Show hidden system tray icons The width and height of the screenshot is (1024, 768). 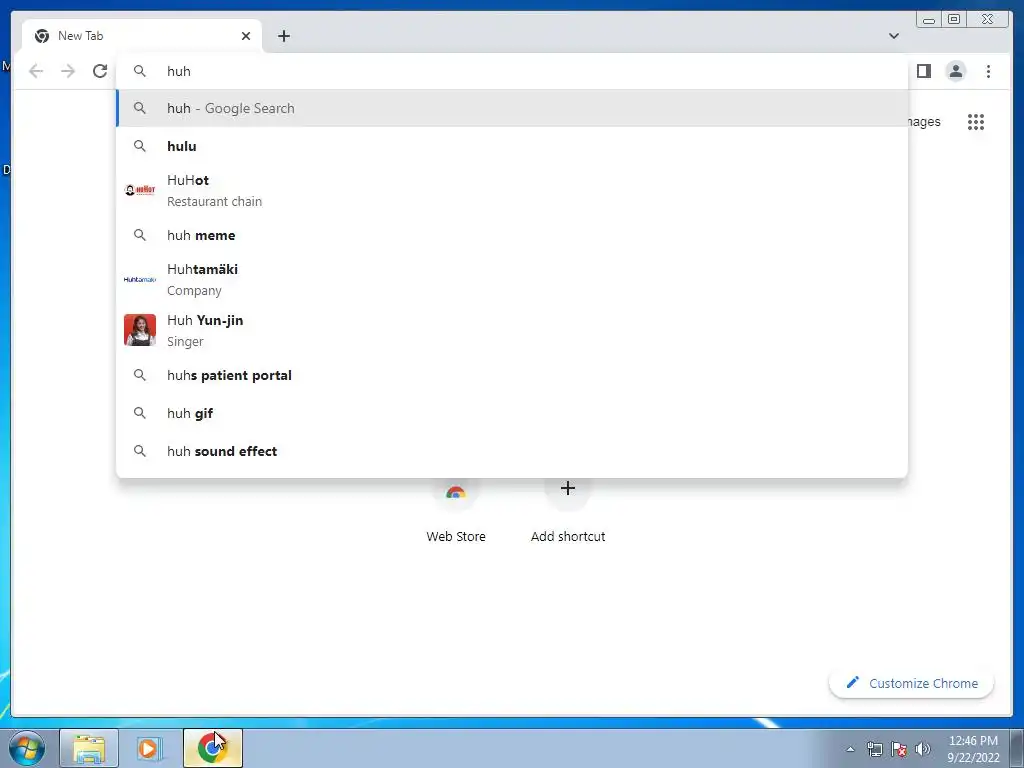(850, 749)
